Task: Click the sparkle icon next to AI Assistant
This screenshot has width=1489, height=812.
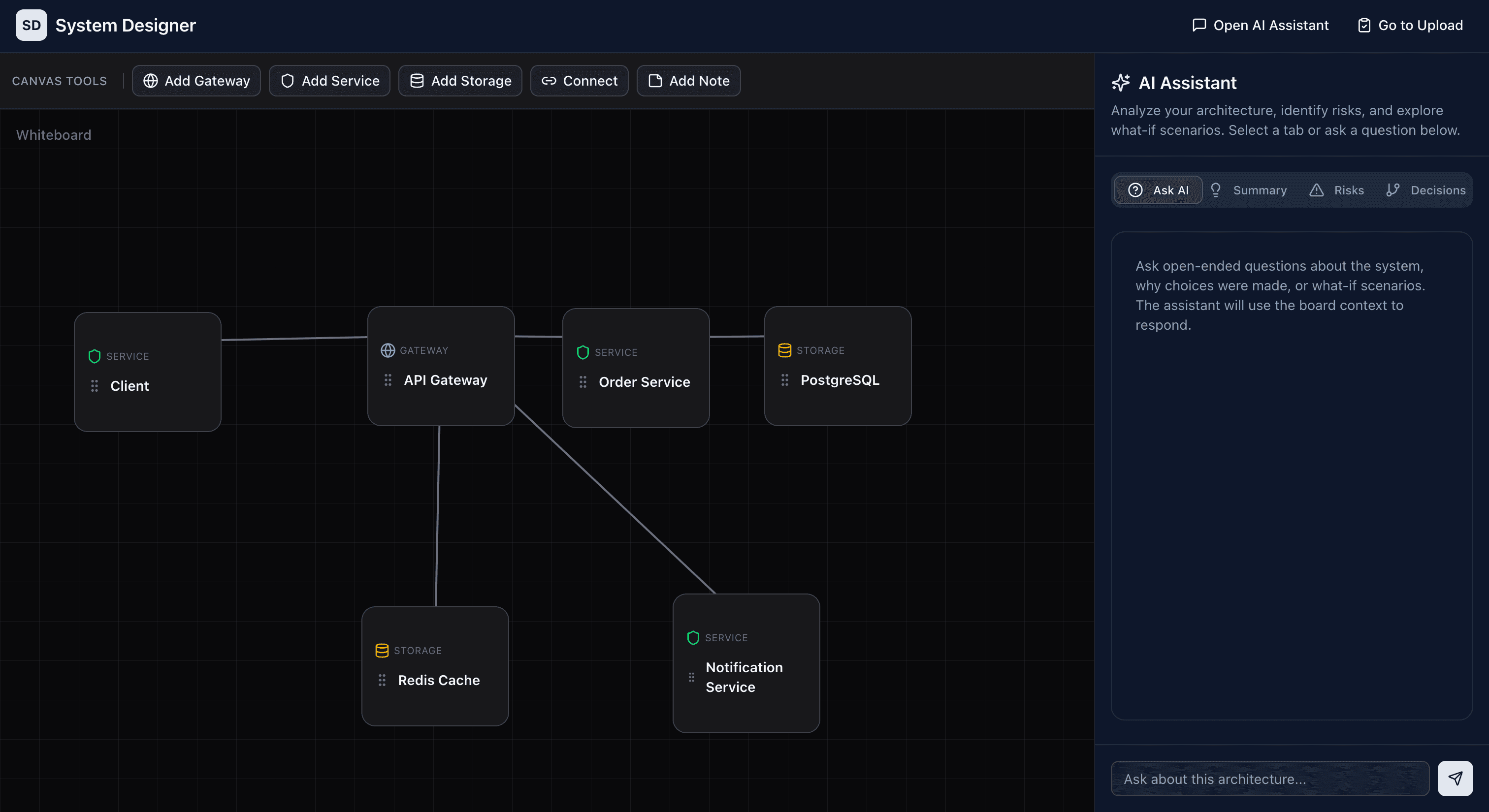Action: [x=1121, y=82]
